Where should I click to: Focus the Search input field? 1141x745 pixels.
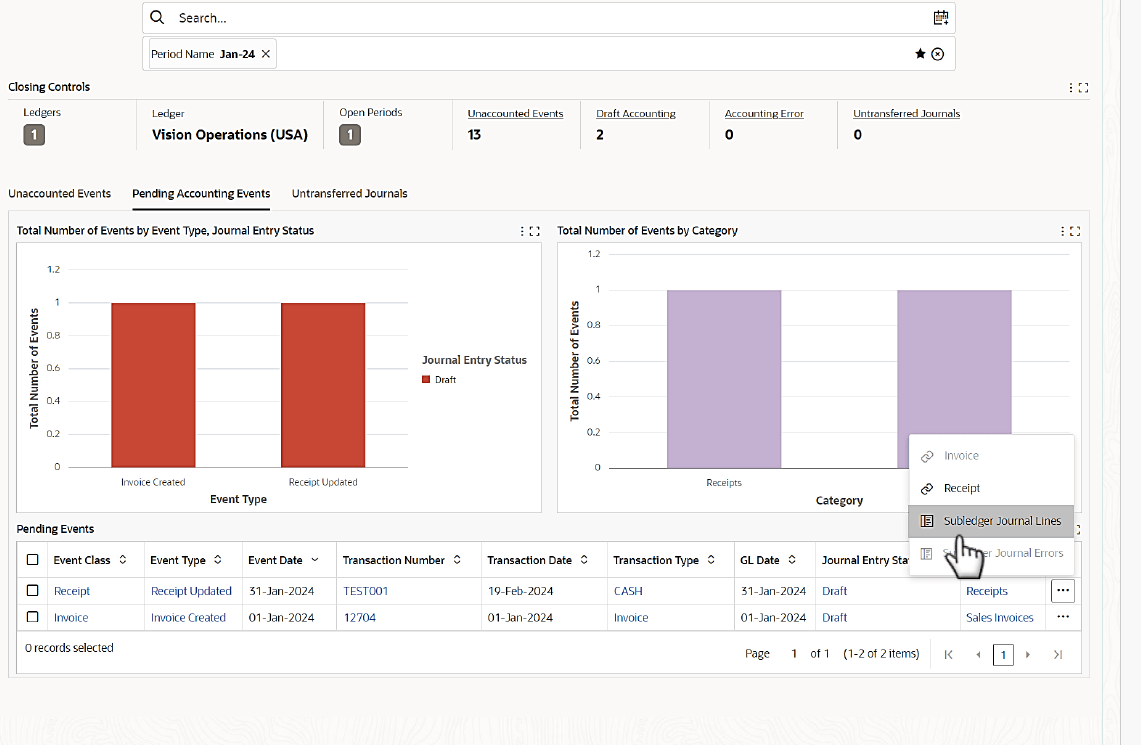pos(549,17)
